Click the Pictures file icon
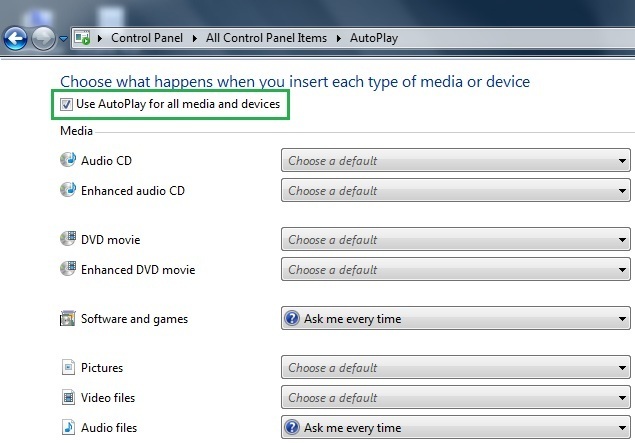The image size is (635, 443). click(x=68, y=368)
